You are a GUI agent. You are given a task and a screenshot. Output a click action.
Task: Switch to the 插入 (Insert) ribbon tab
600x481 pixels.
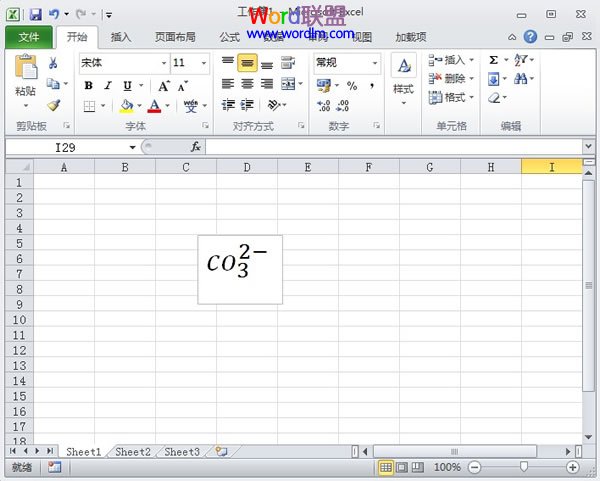pyautogui.click(x=120, y=37)
